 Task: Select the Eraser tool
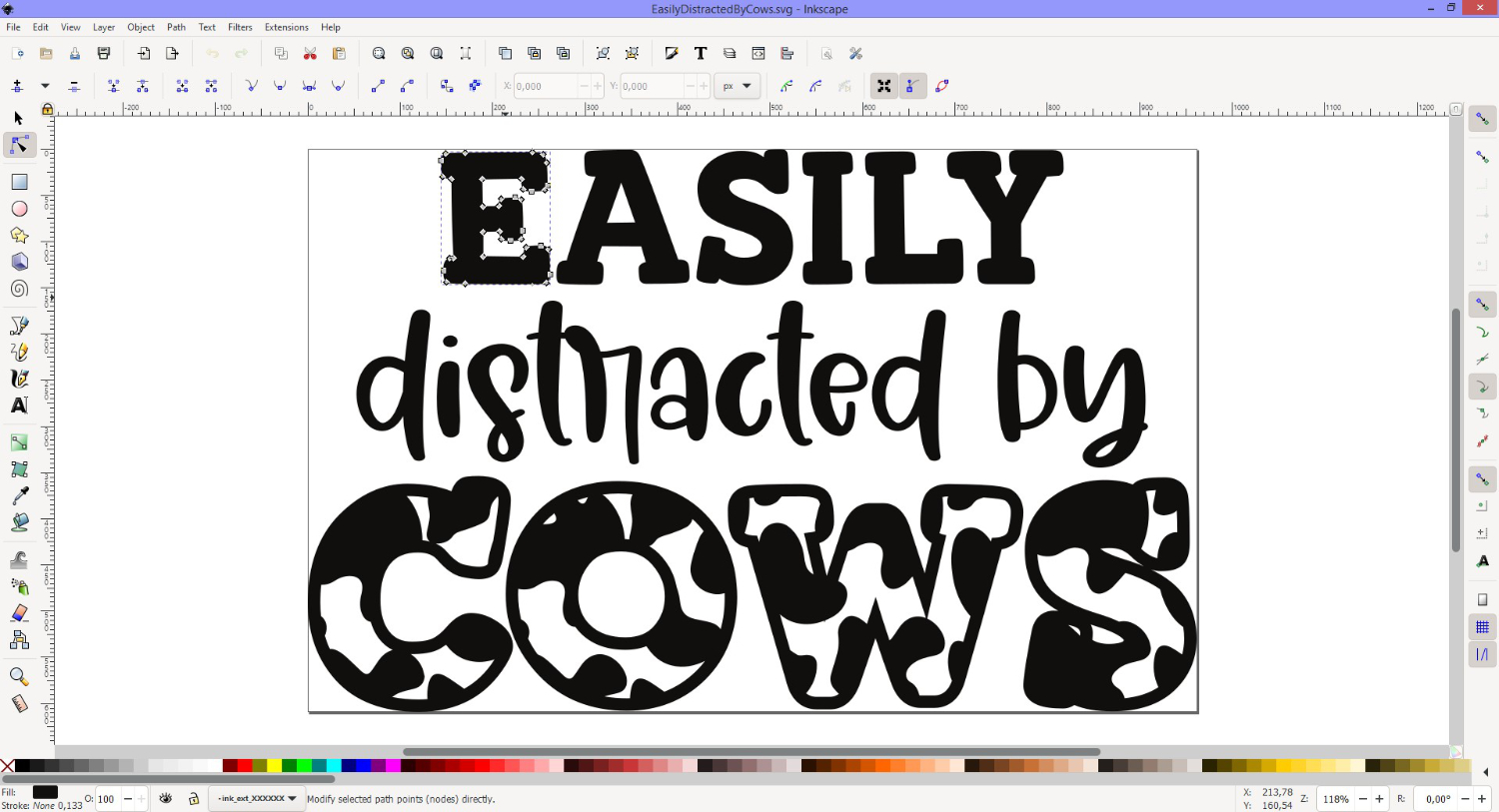click(x=19, y=613)
